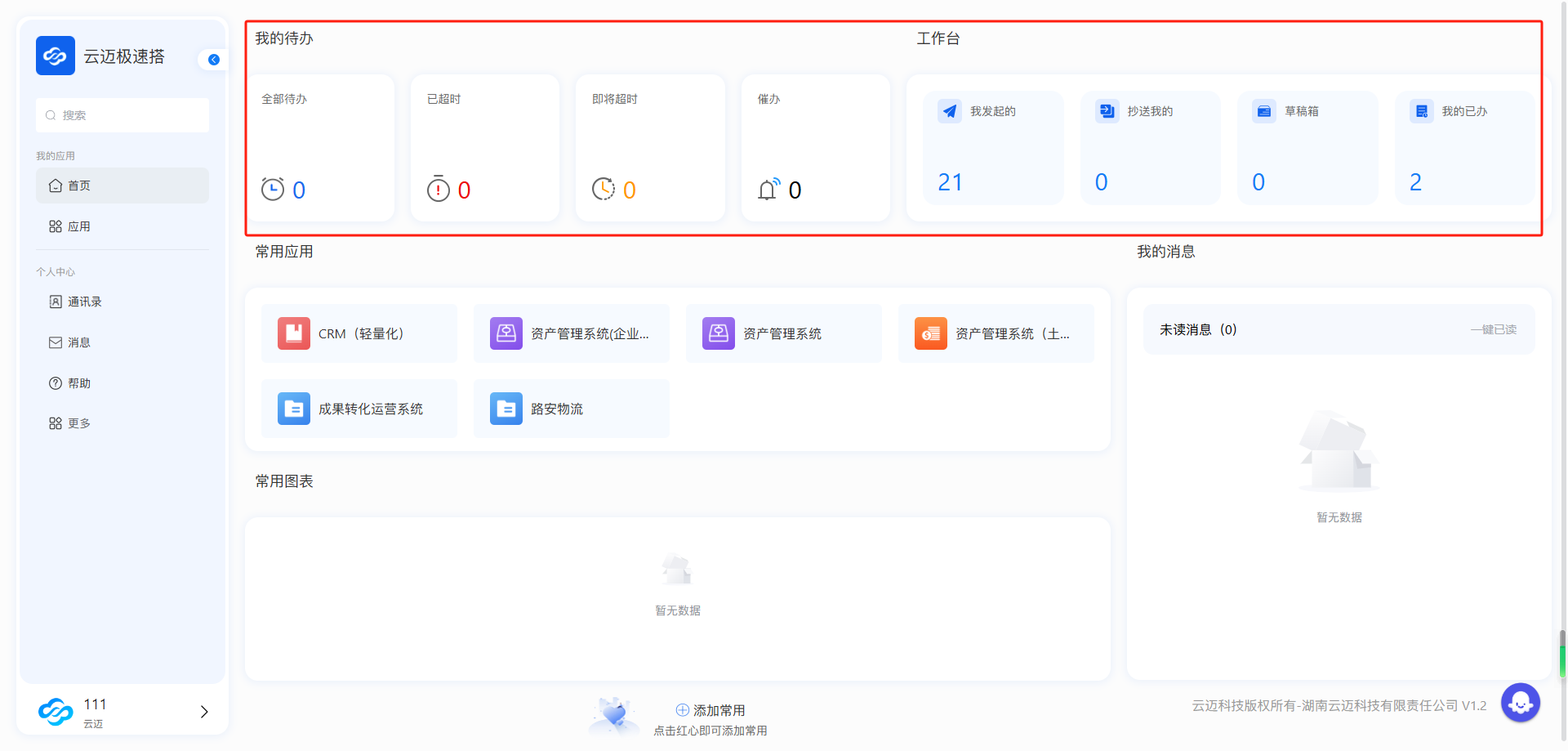The width and height of the screenshot is (1568, 751).
Task: Click the 即将超时 clock icon
Action: pyautogui.click(x=604, y=189)
